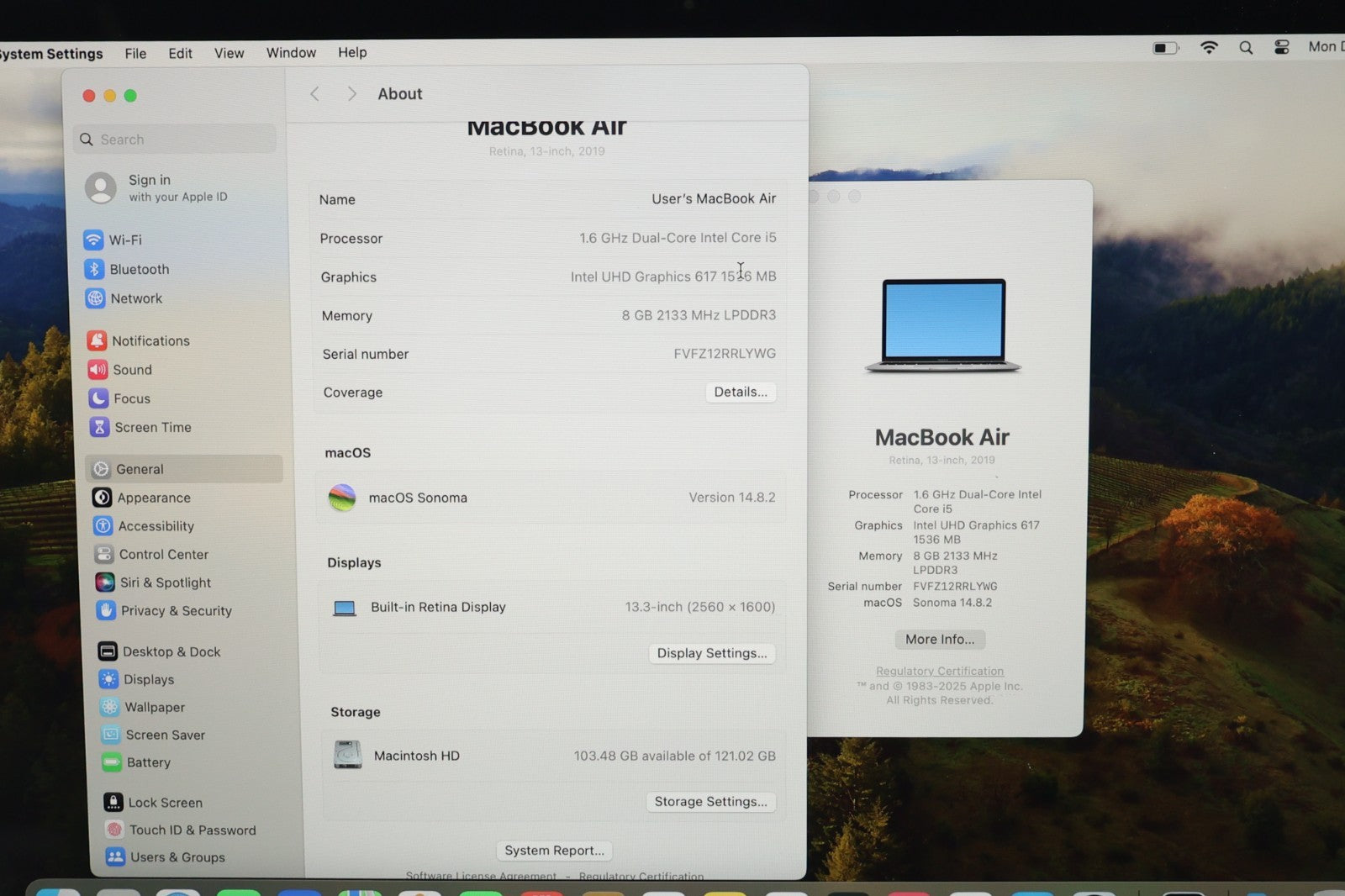Click the Storage Settings… button
Image resolution: width=1345 pixels, height=896 pixels.
(x=710, y=802)
